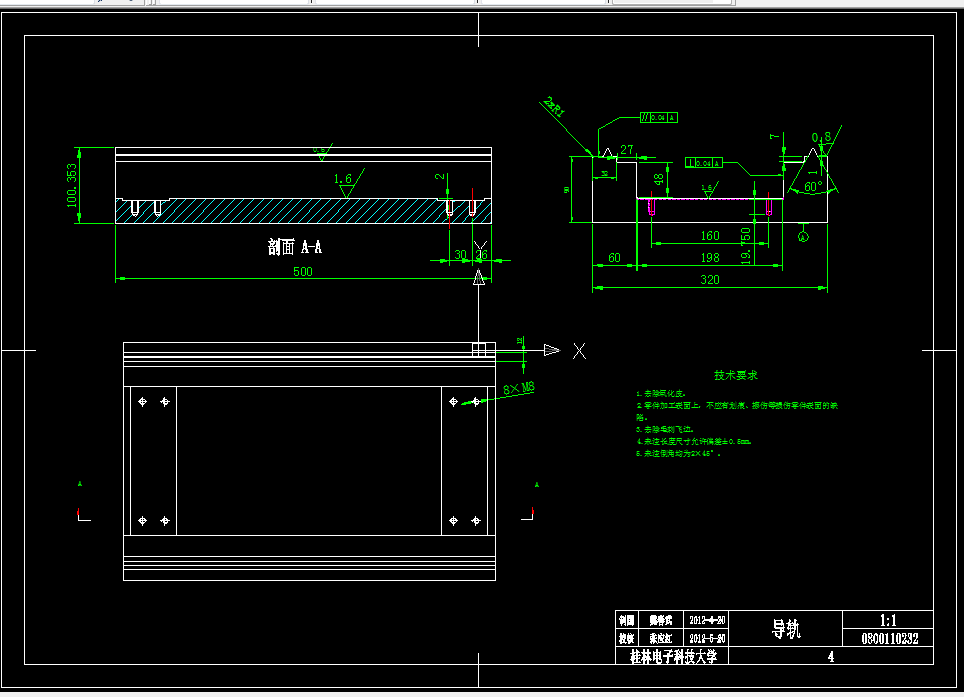Select the 48 vertical dimension text

coord(658,179)
